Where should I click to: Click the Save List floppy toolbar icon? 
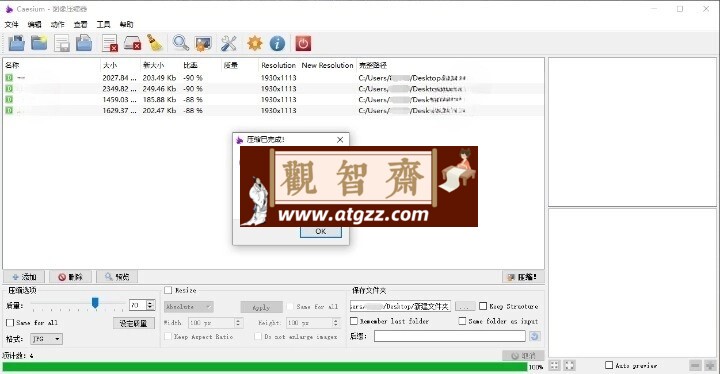point(62,44)
